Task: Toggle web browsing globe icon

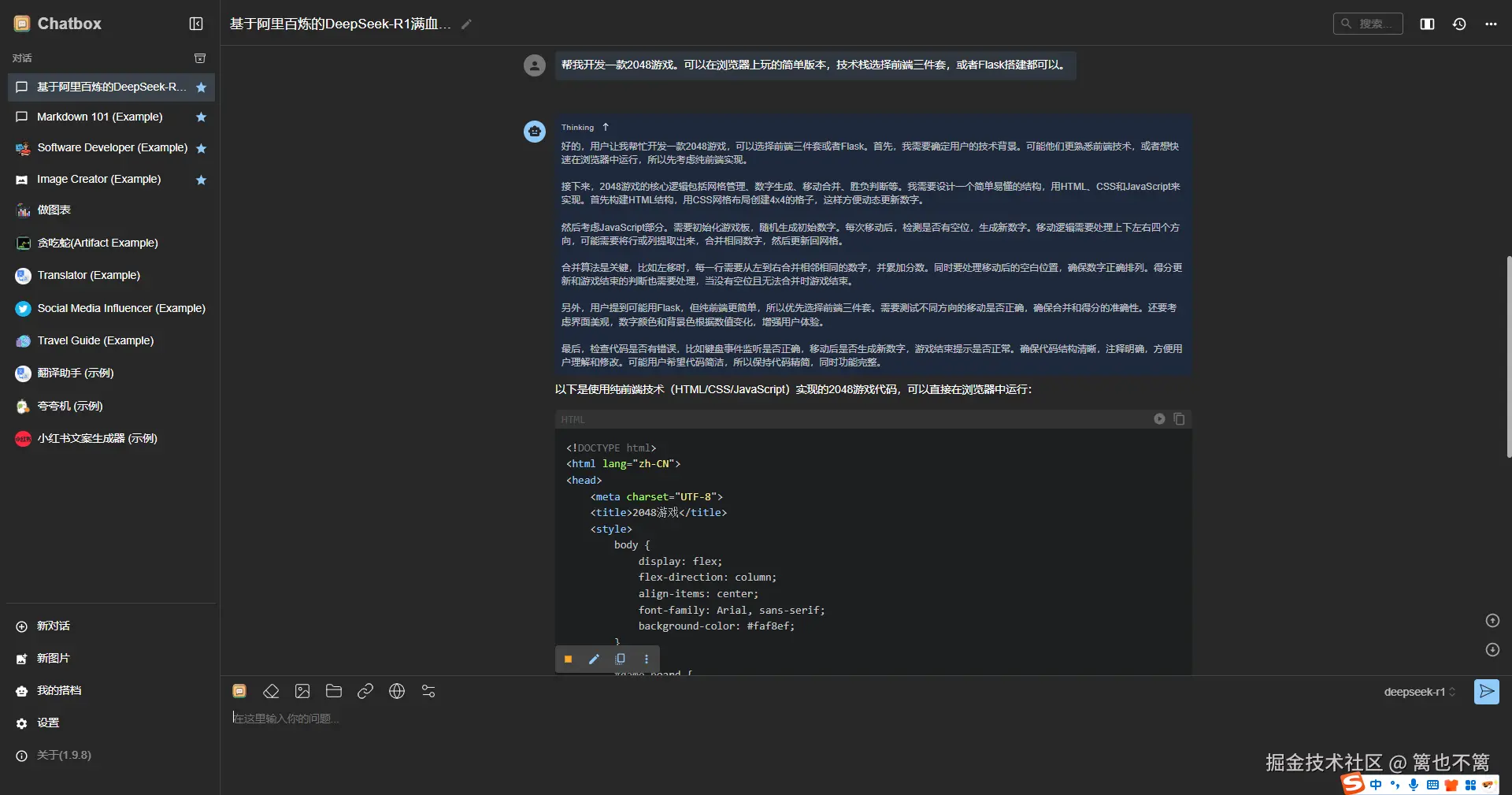Action: tap(397, 691)
